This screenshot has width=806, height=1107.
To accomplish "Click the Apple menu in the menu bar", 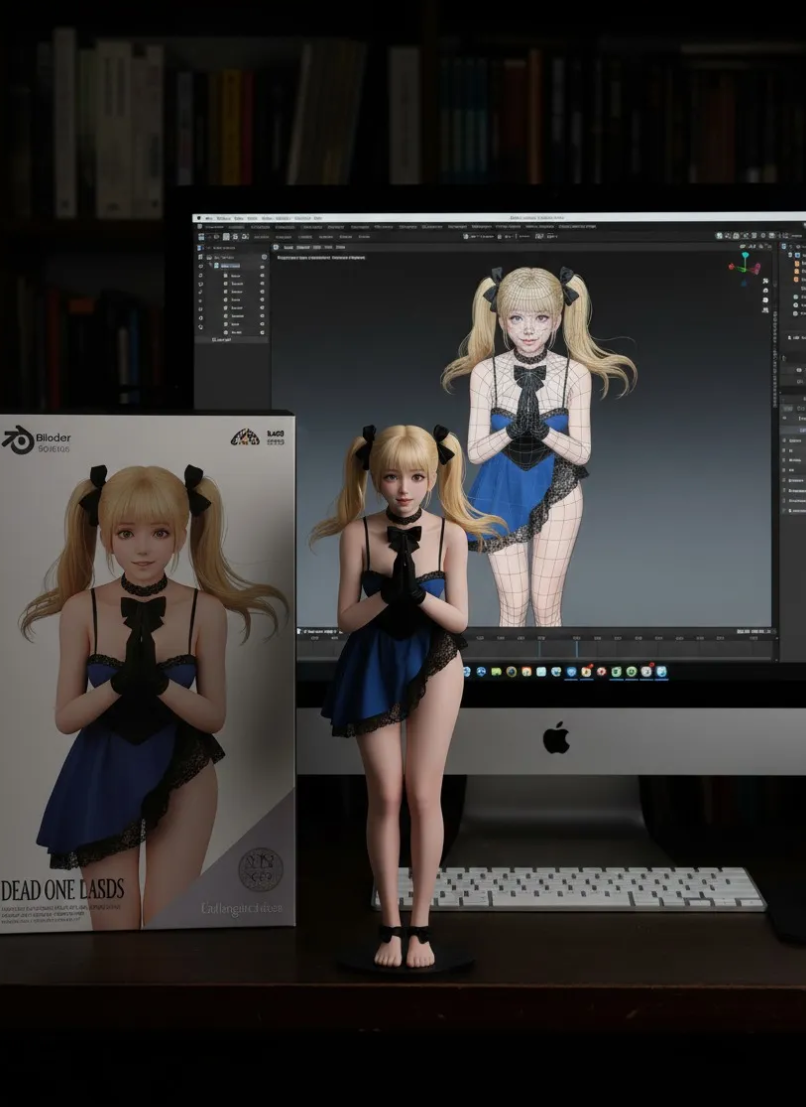I will [x=199, y=217].
